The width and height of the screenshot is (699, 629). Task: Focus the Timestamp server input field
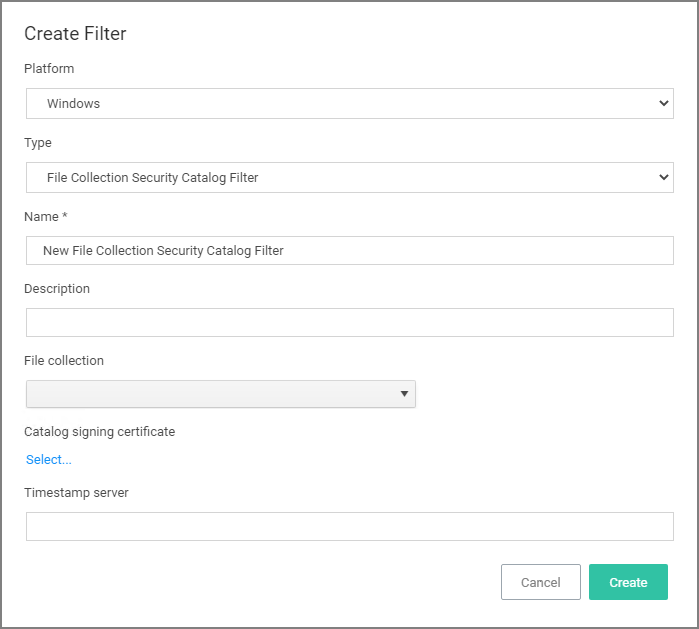pyautogui.click(x=350, y=526)
